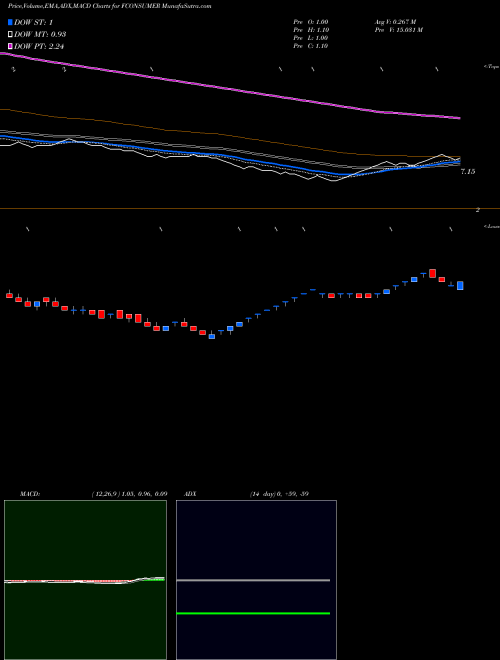The height and width of the screenshot is (660, 500).
Task: Select the 'DOW MT: 0.93' legend text
Action: point(40,35)
